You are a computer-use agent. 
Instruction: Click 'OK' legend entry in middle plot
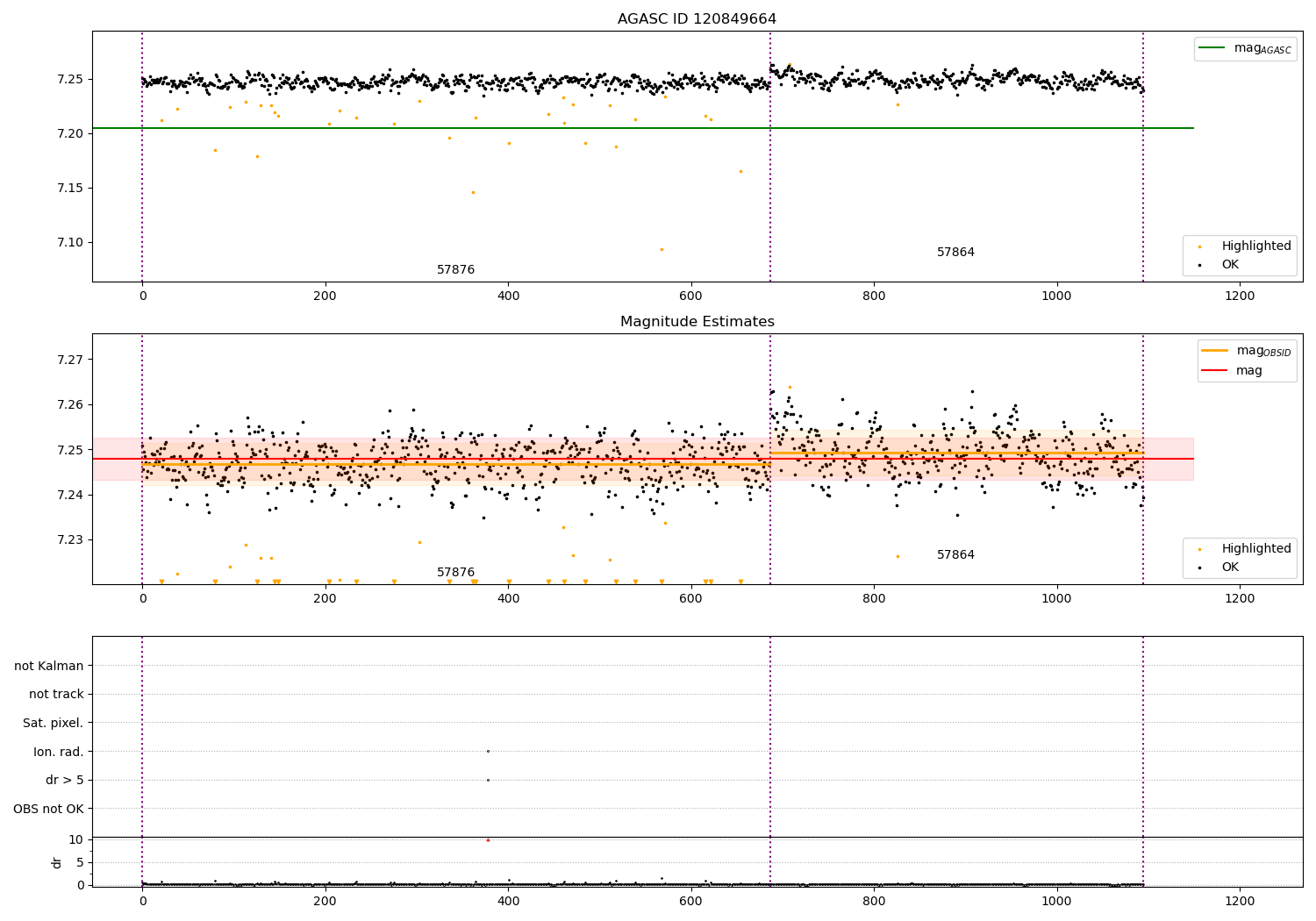tap(1230, 567)
